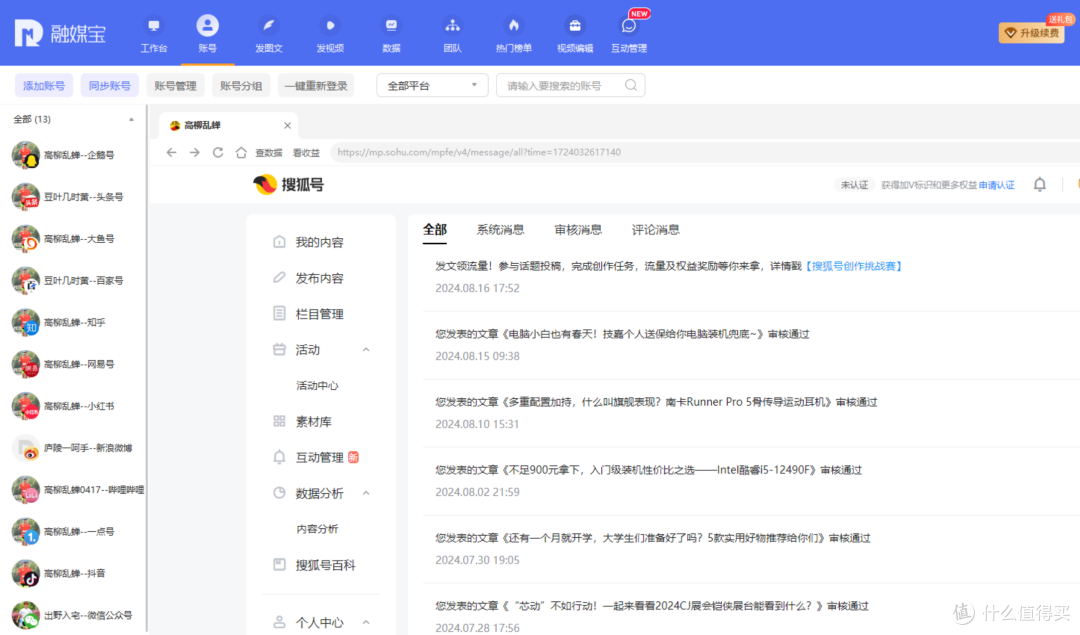The width and height of the screenshot is (1080, 635).
Task: Click the 查数据 link in the browser bar
Action: [269, 152]
